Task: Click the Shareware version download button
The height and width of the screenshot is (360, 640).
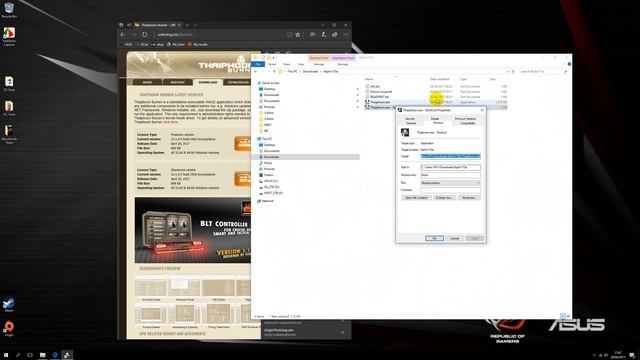Action: point(242,179)
